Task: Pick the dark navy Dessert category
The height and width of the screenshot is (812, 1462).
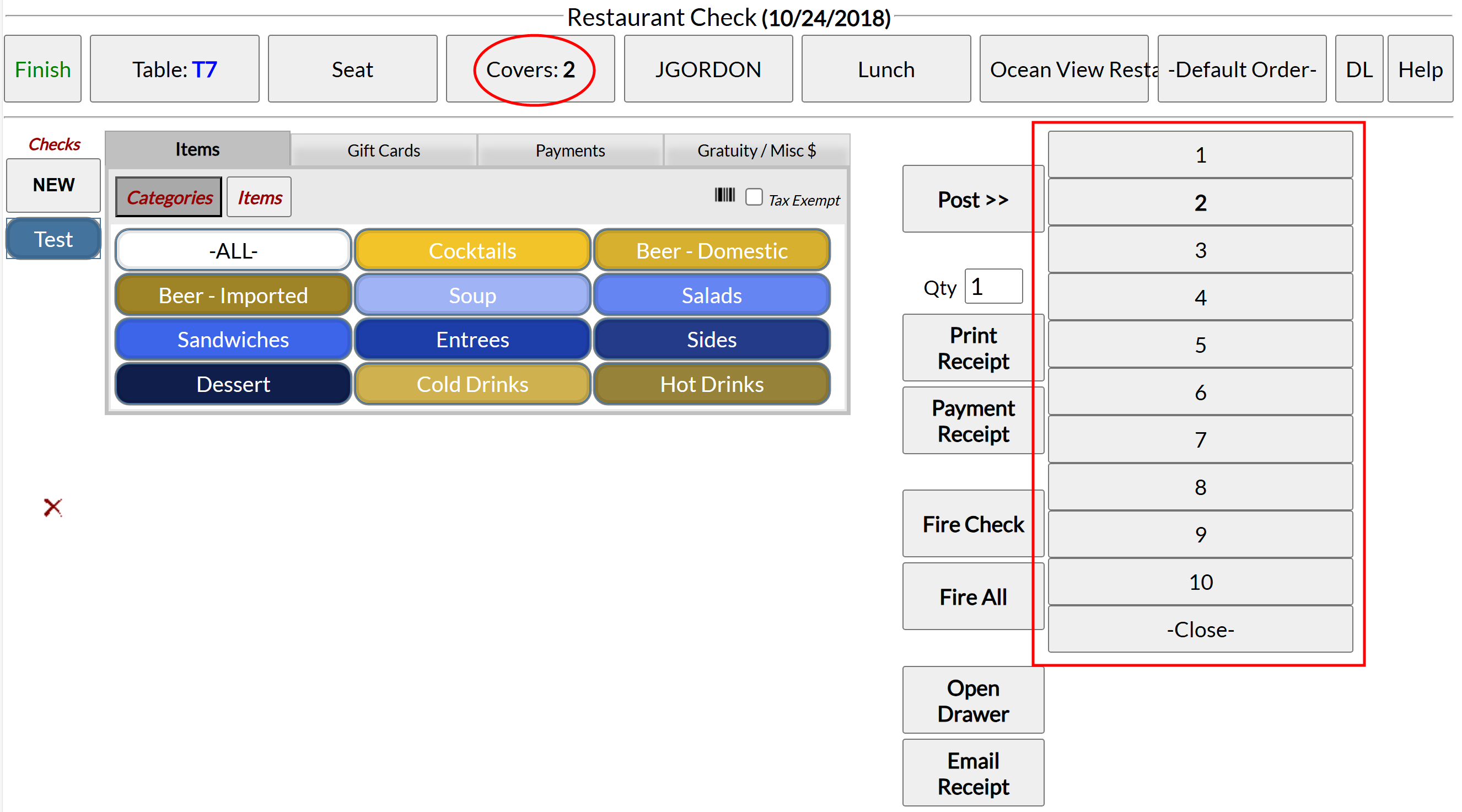Action: click(233, 385)
